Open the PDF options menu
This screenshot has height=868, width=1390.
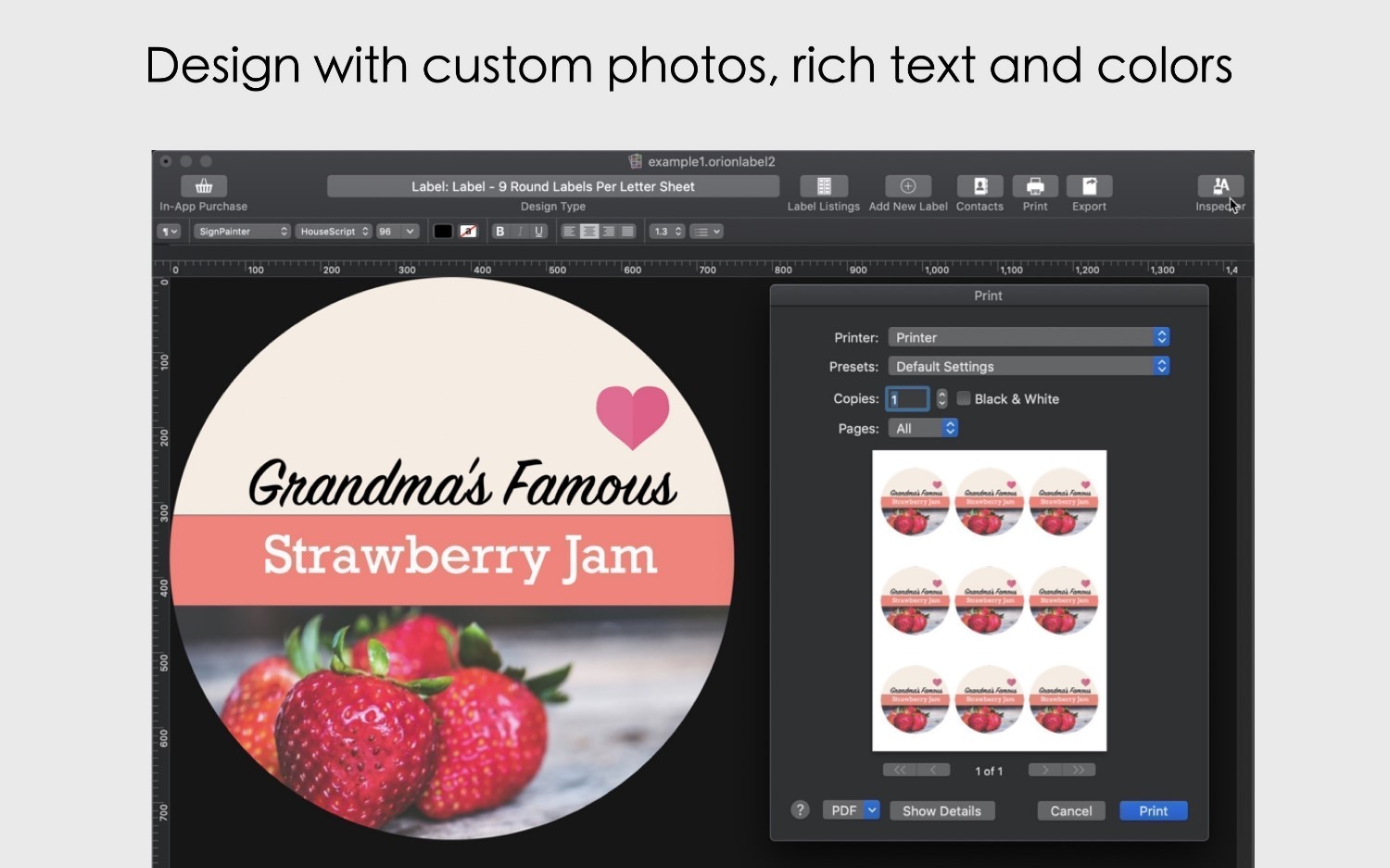(851, 811)
